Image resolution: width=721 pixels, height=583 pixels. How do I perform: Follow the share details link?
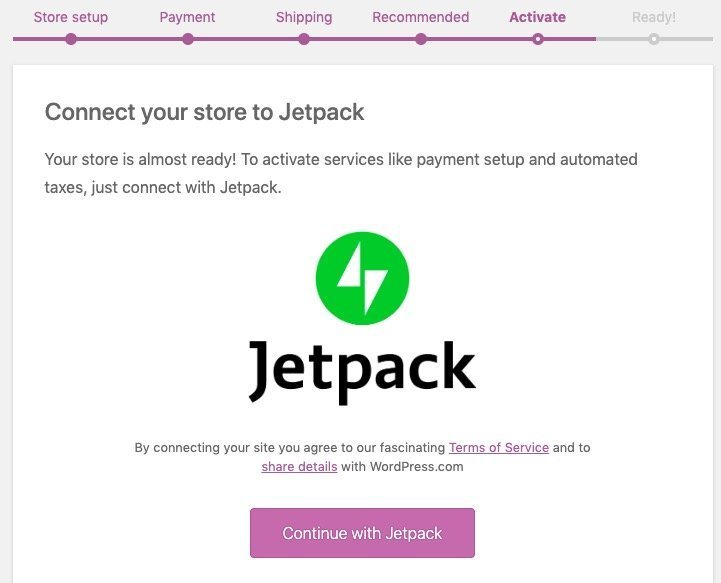click(299, 467)
